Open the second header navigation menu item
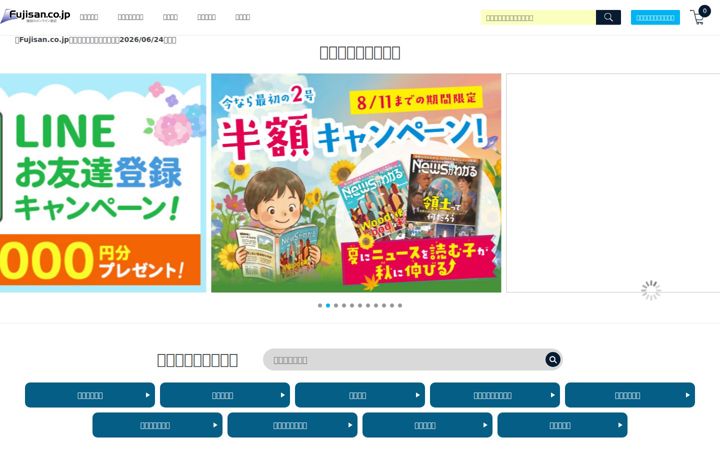720x450 pixels. (x=130, y=17)
